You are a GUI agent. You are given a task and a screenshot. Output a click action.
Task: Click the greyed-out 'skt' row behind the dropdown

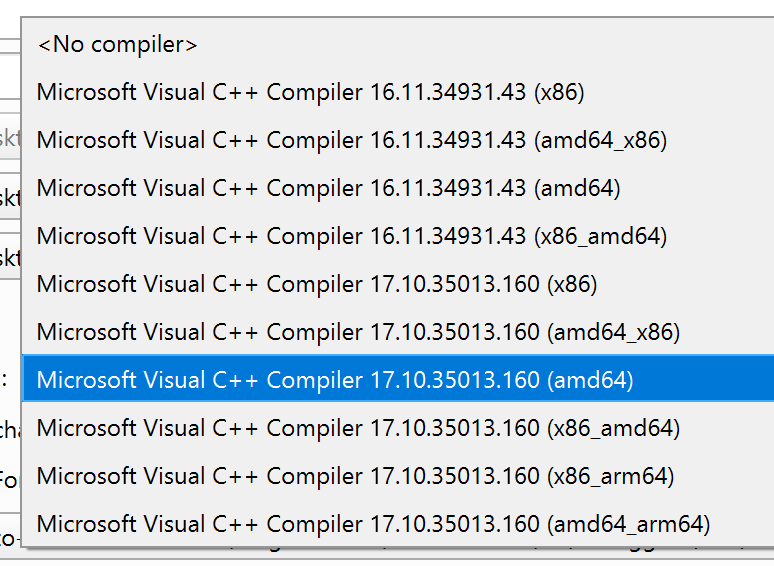(x=10, y=139)
